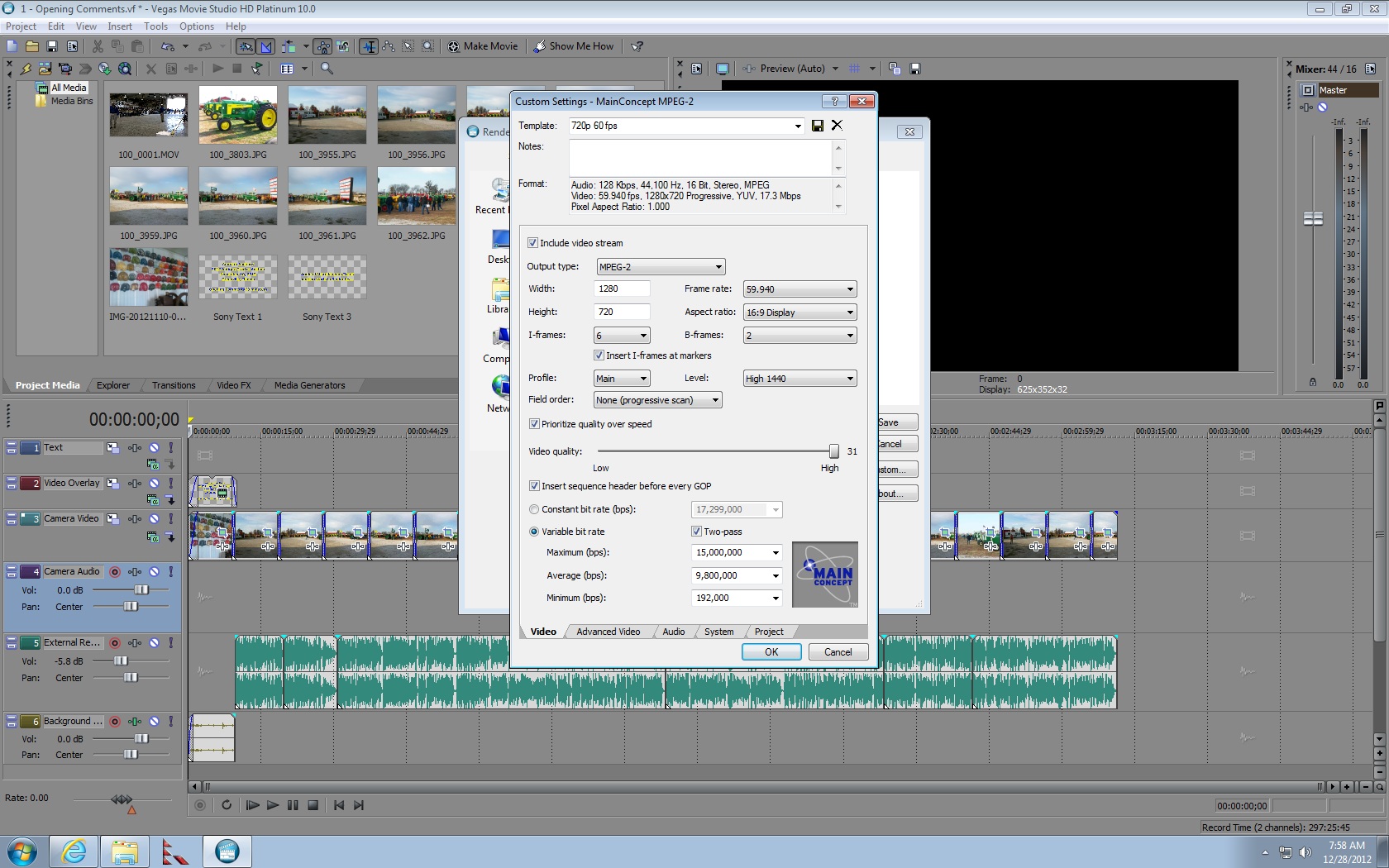Open the Template dropdown showing 720p 60 fps

coord(798,126)
